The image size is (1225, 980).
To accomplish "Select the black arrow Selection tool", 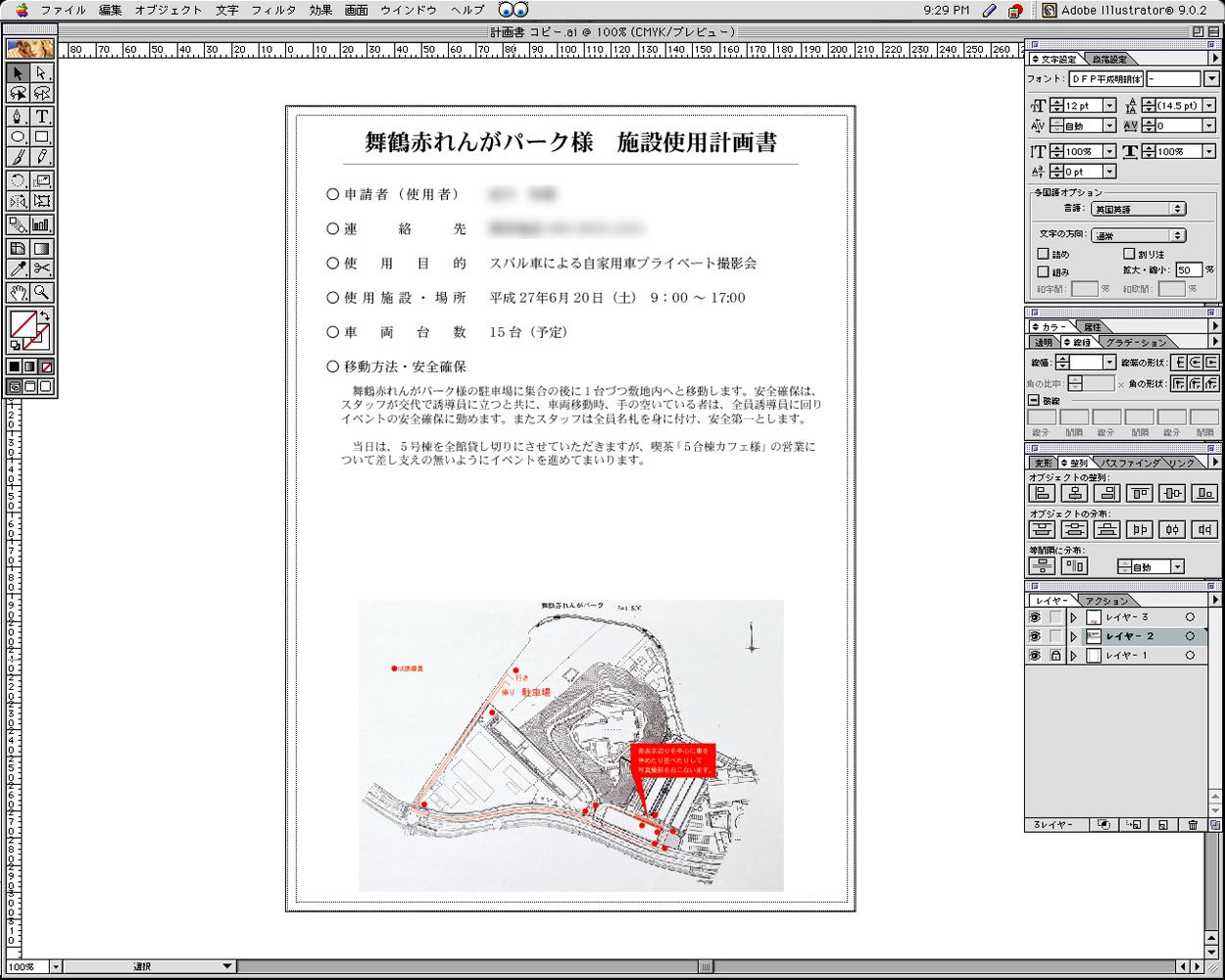I will coord(18,73).
